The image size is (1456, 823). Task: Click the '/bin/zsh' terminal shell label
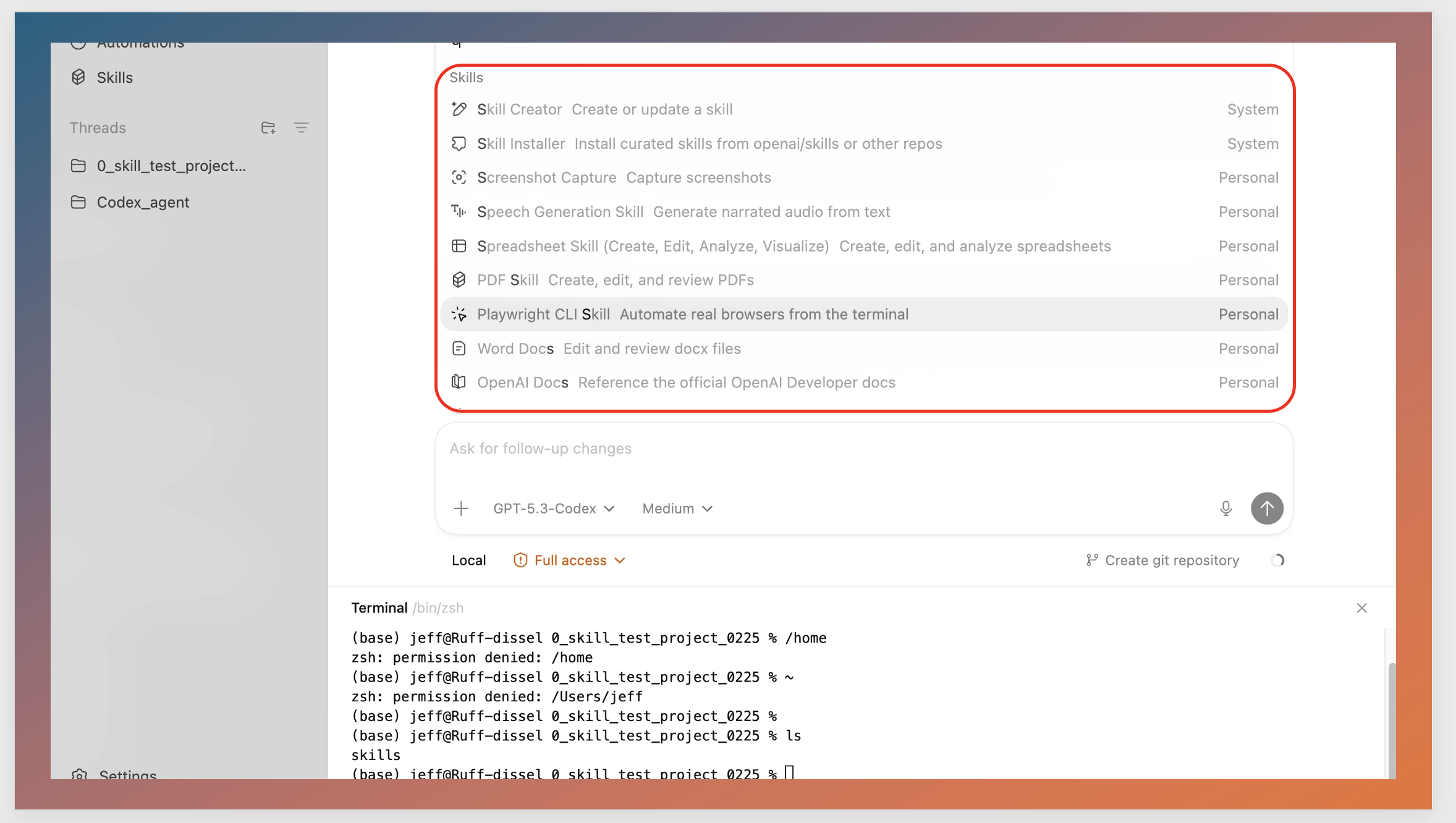click(x=438, y=608)
